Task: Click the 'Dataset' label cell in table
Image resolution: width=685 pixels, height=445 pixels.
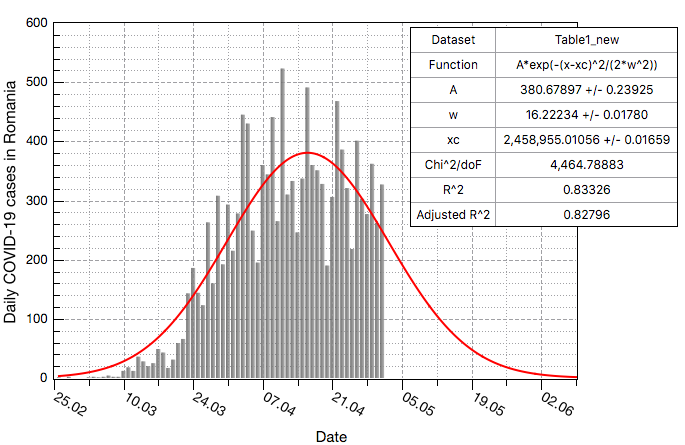Action: pos(453,40)
